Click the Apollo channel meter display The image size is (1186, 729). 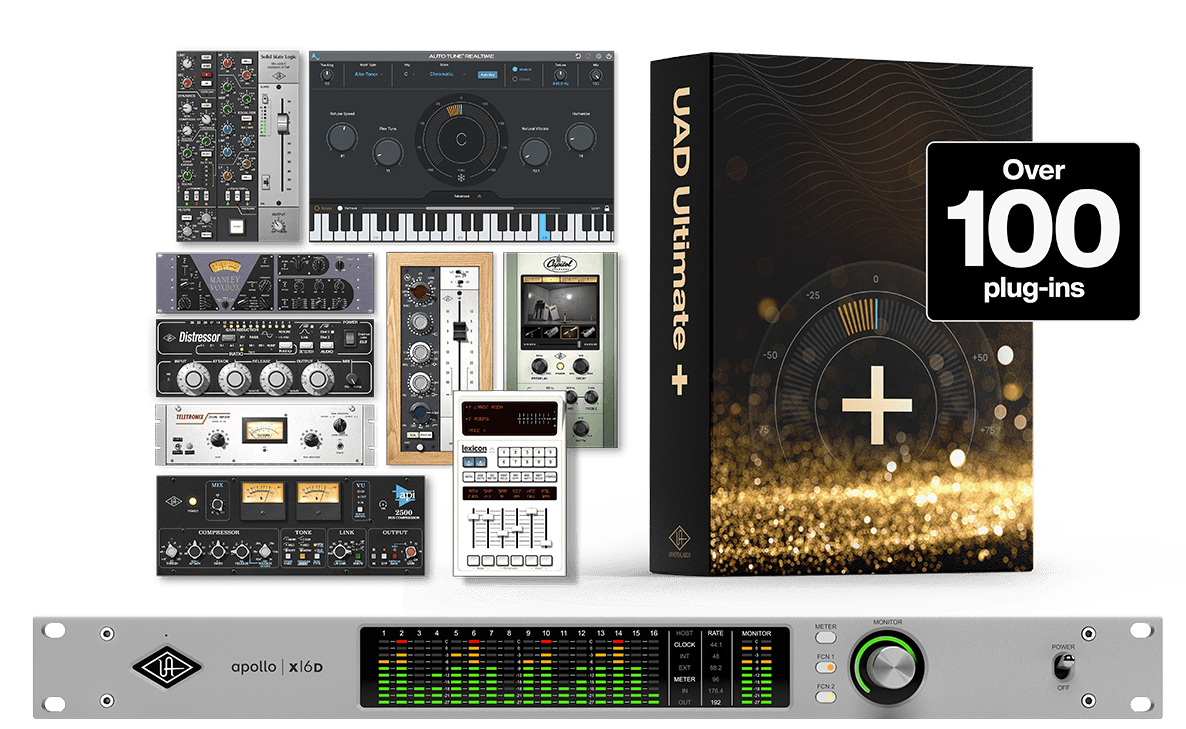pyautogui.click(x=575, y=667)
